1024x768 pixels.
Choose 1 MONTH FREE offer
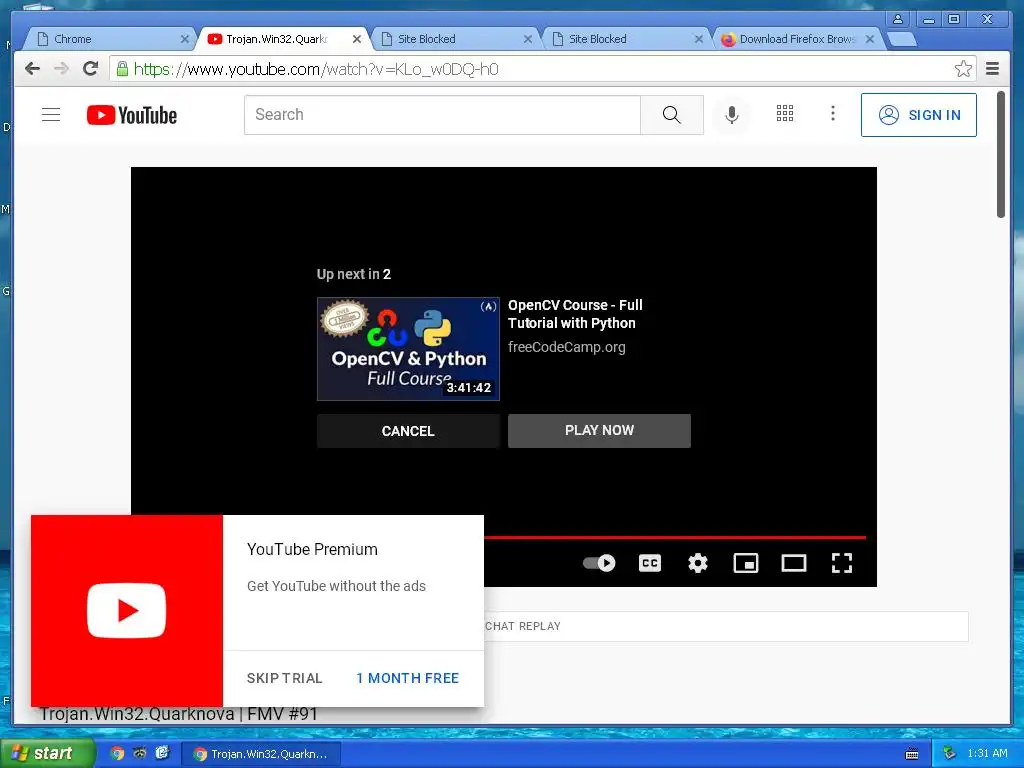(408, 678)
